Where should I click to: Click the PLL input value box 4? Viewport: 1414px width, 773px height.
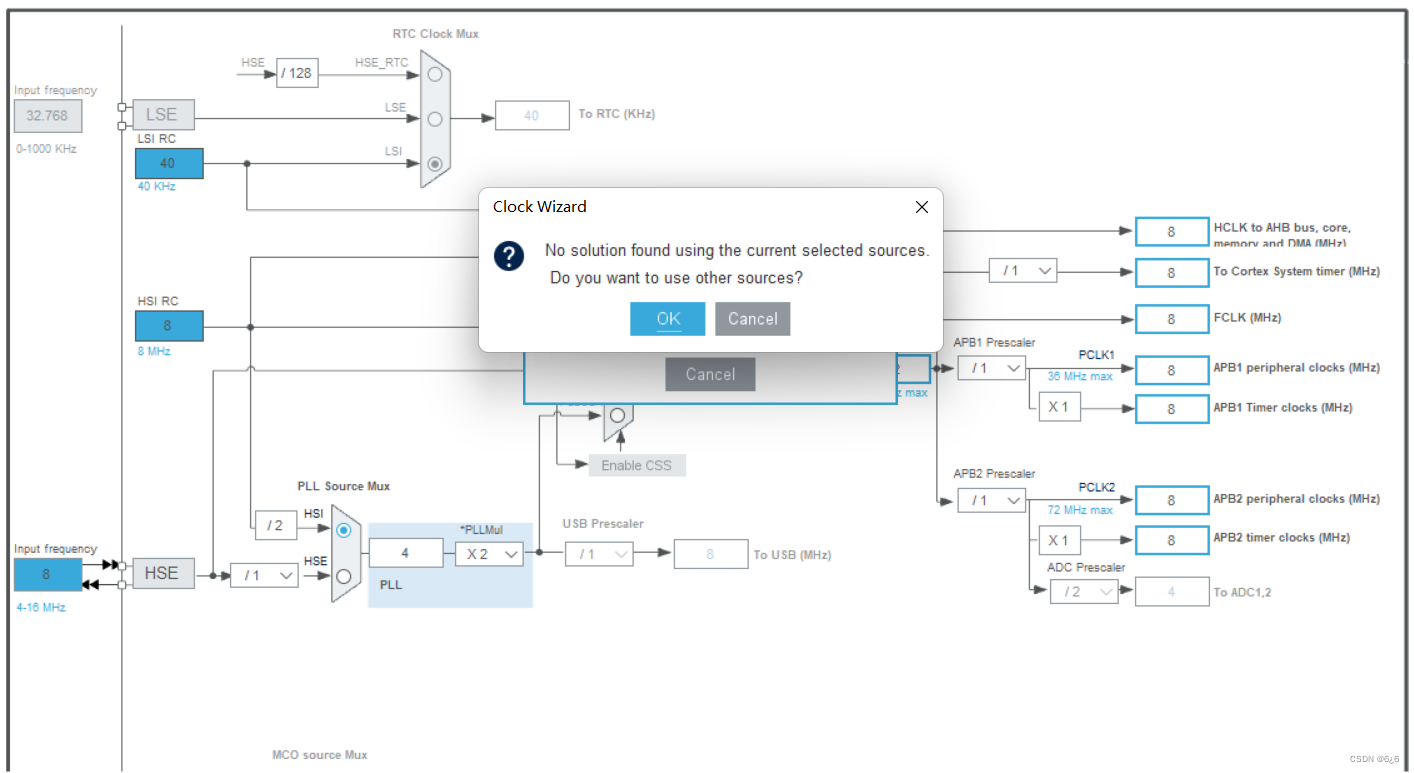point(406,553)
